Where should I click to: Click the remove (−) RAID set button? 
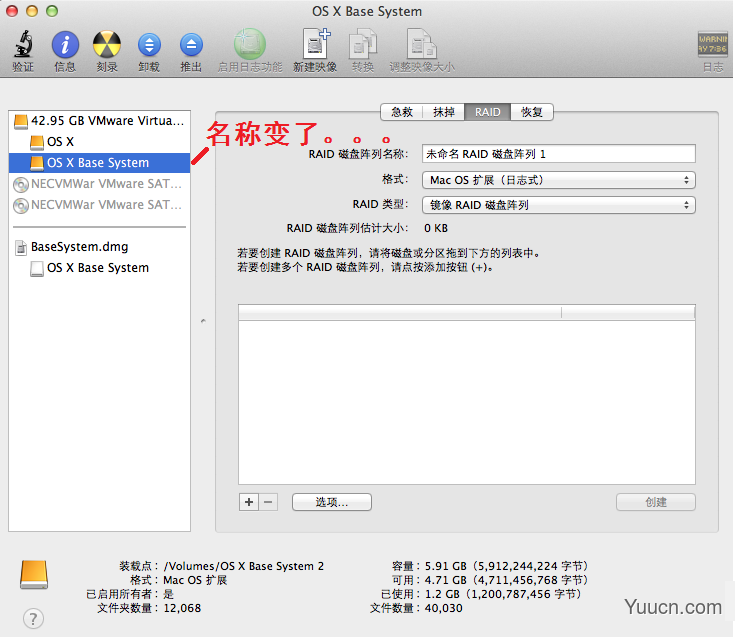[268, 502]
